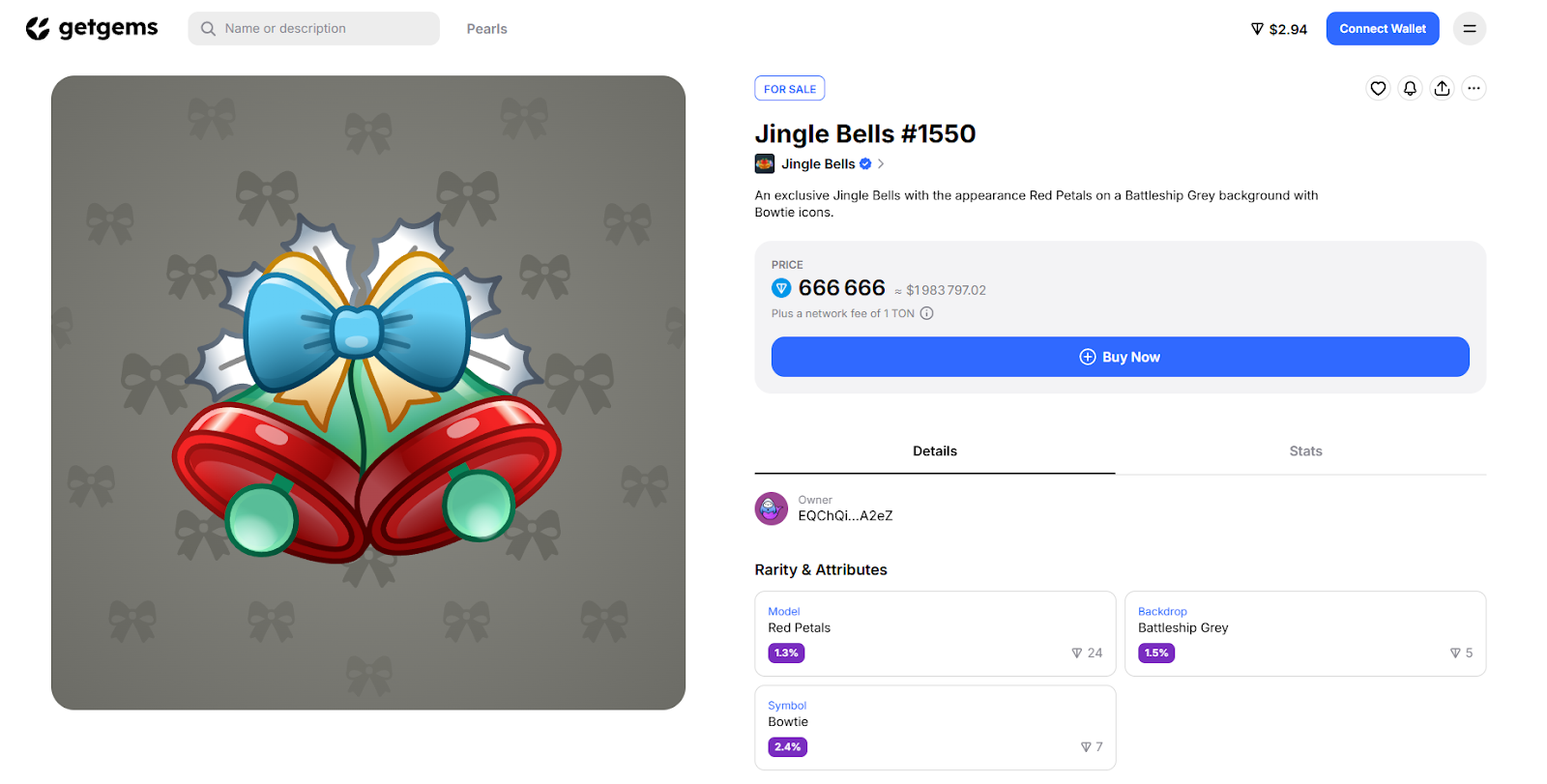Viewport: 1547px width, 784px height.
Task: Open the Jingle Bells NFT image
Action: (368, 392)
